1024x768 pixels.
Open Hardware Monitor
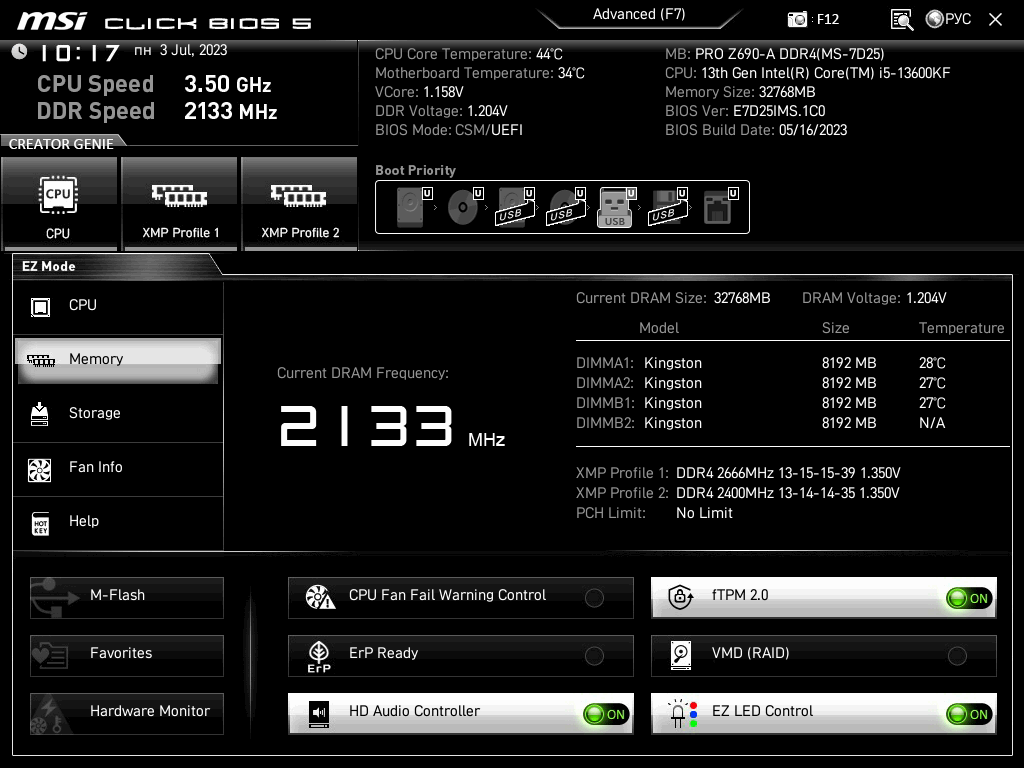tap(127, 713)
